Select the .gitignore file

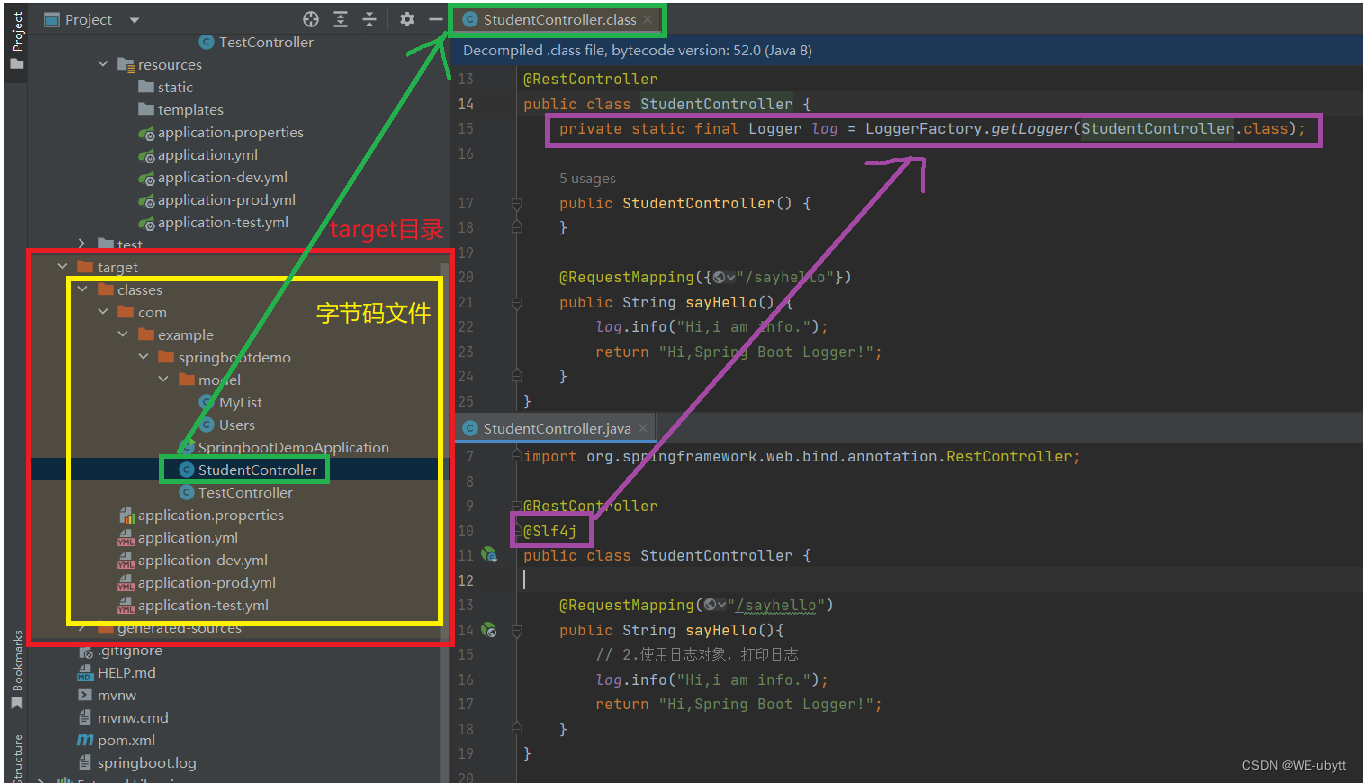pyautogui.click(x=120, y=650)
